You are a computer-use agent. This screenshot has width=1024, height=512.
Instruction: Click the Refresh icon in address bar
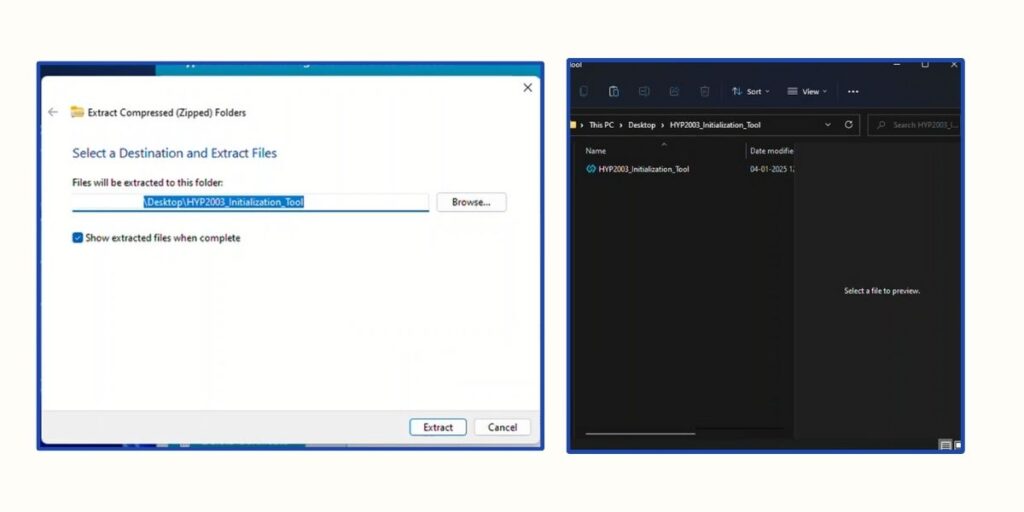pyautogui.click(x=848, y=125)
